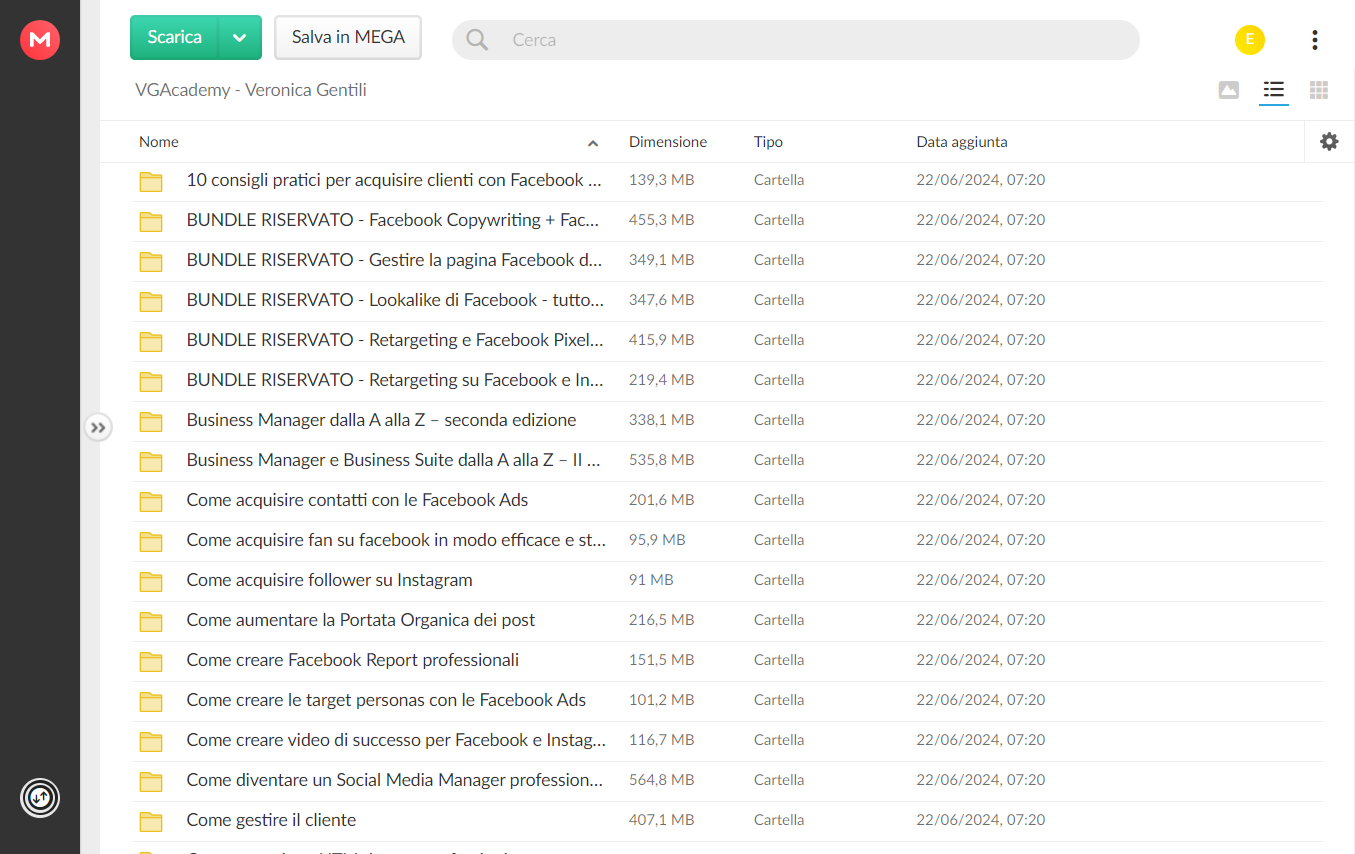Select the Come gestire il cliente folder
The width and height of the screenshot is (1355, 854).
tap(728, 820)
